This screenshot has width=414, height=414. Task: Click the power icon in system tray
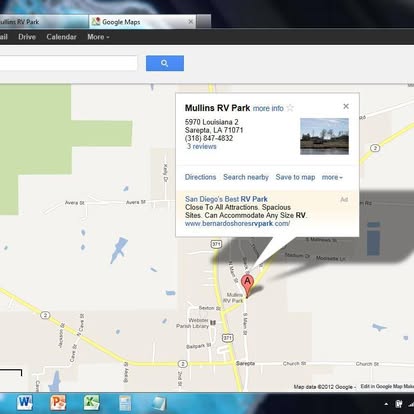point(399,404)
